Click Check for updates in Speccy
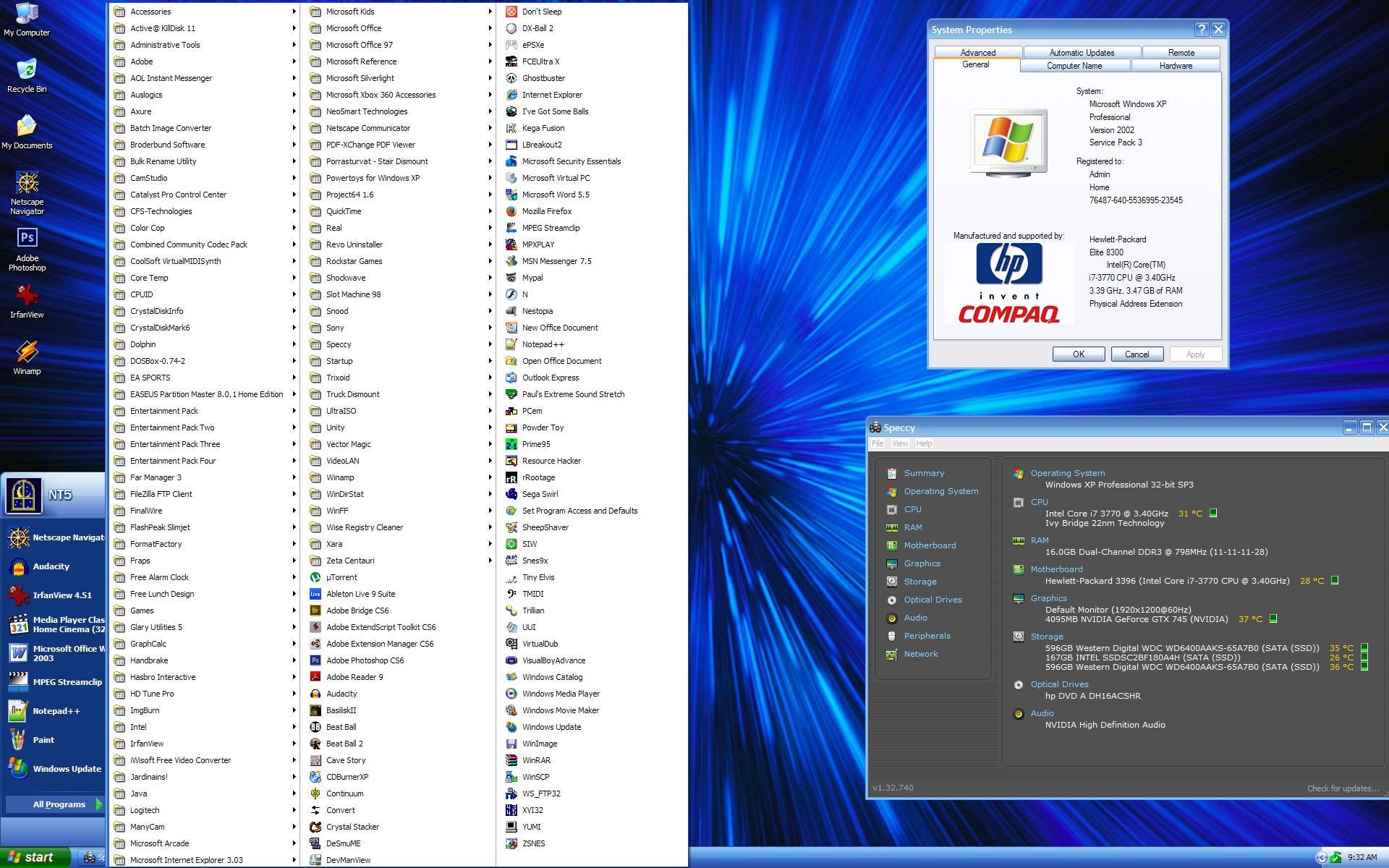 click(x=1343, y=788)
